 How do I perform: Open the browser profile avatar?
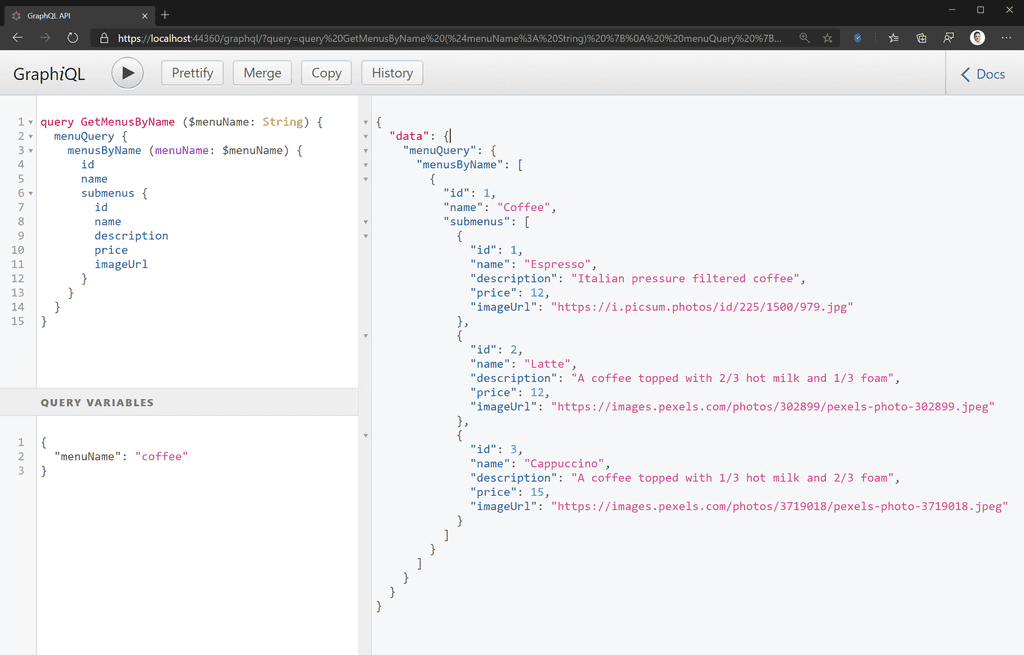pos(977,37)
